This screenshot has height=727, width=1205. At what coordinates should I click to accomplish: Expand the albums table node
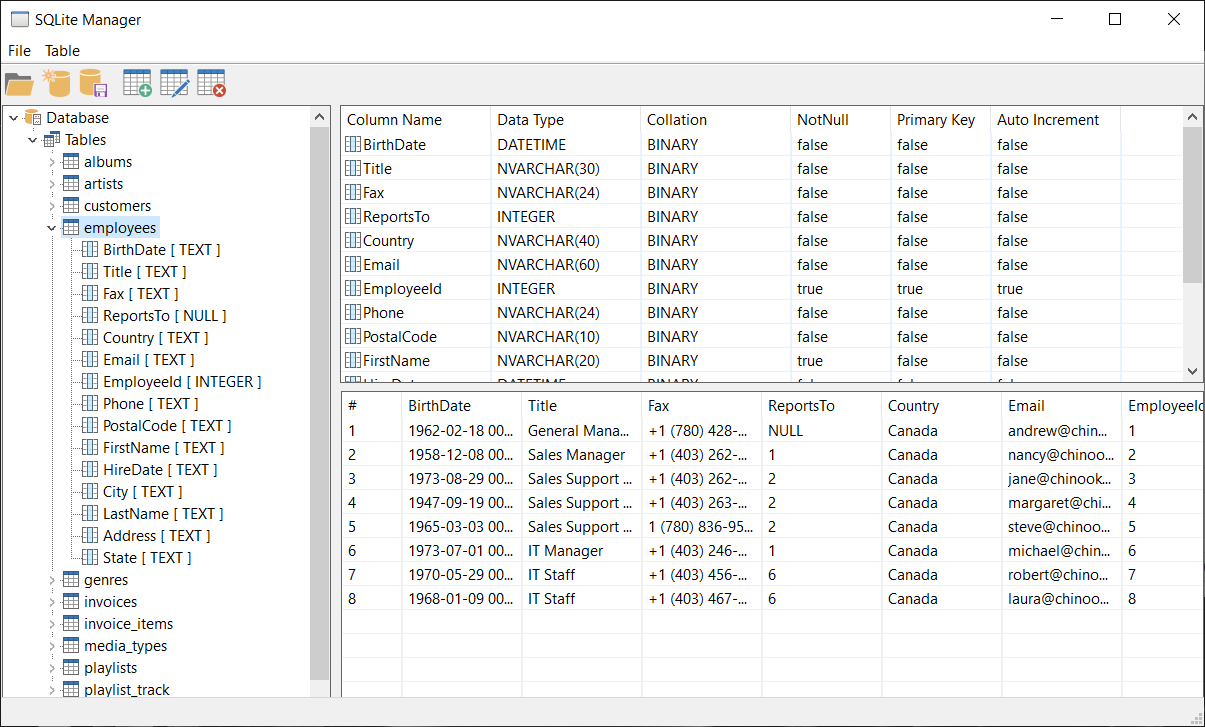coord(52,162)
